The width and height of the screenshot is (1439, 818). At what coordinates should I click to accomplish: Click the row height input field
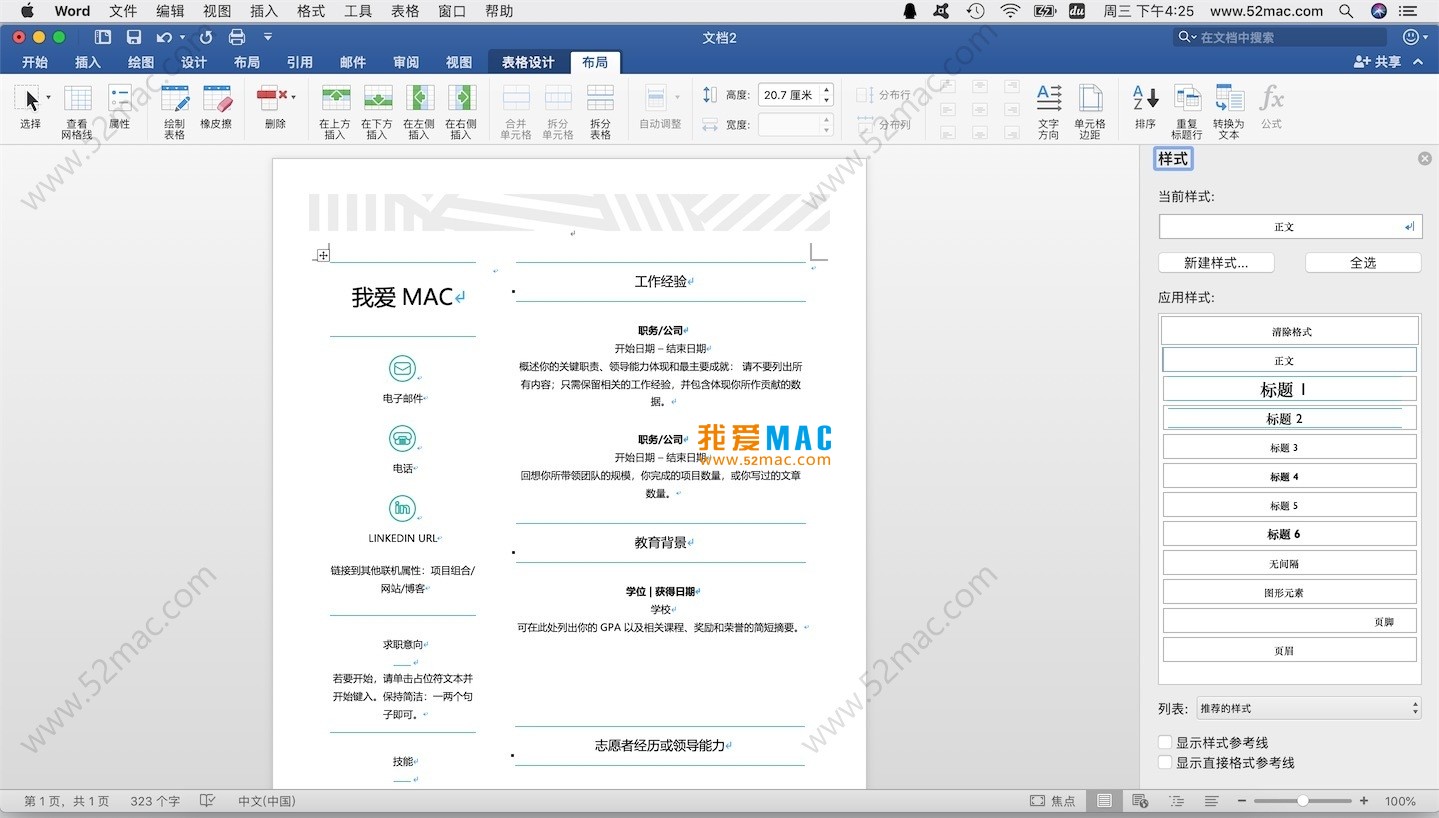click(x=788, y=96)
